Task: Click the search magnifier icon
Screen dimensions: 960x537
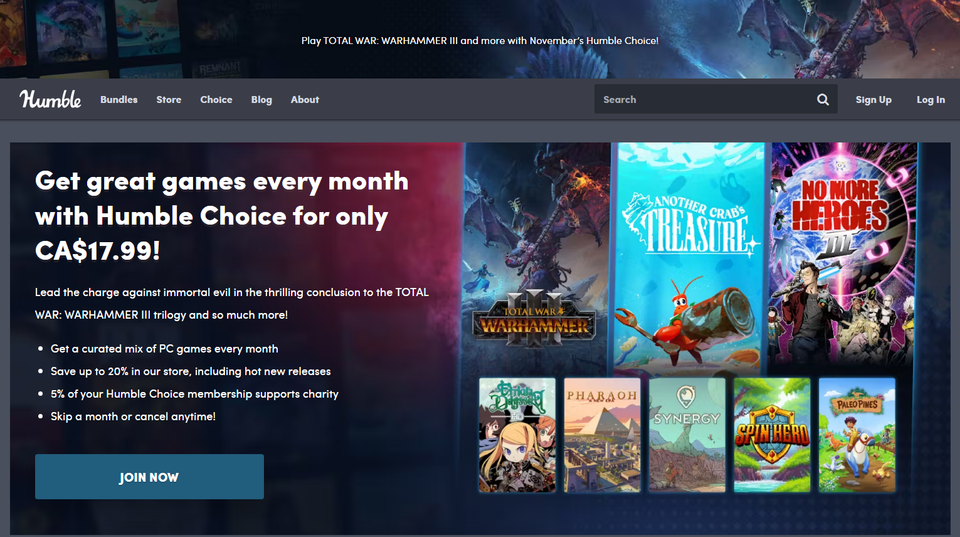Action: tap(822, 99)
